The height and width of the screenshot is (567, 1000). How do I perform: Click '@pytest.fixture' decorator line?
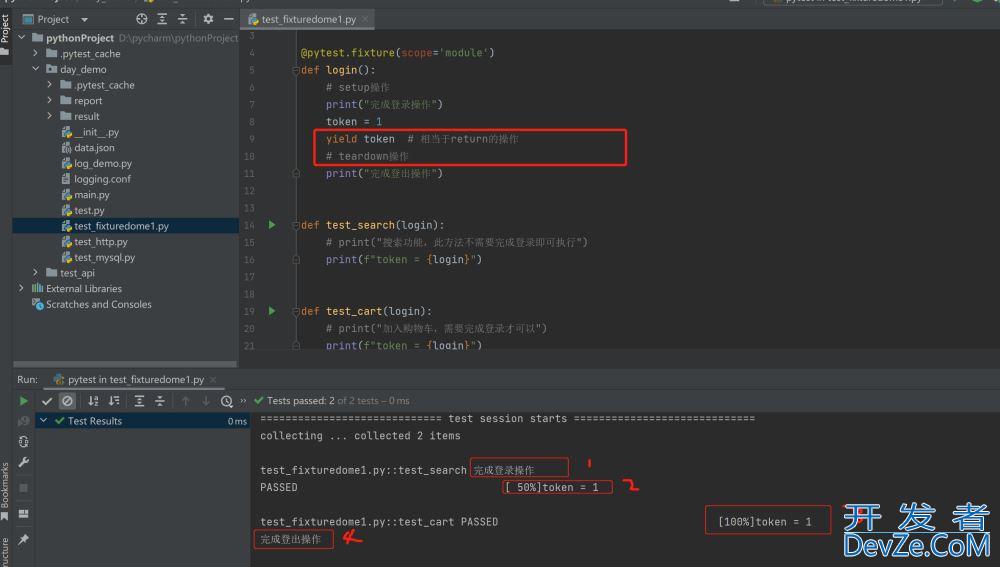(x=397, y=53)
